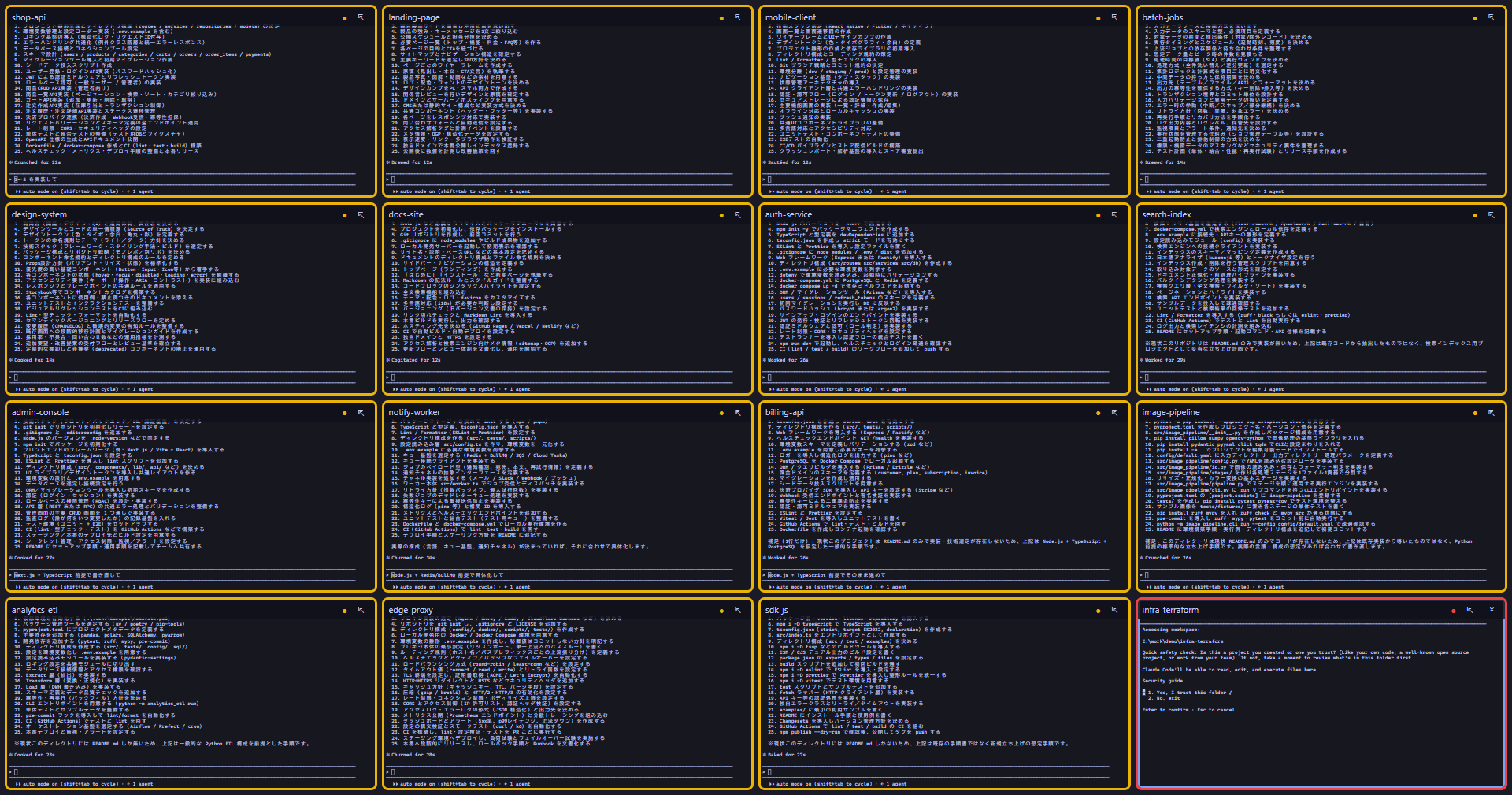Pop out the admin-console pane with arrow icon
1512x795 pixels.
click(x=361, y=412)
